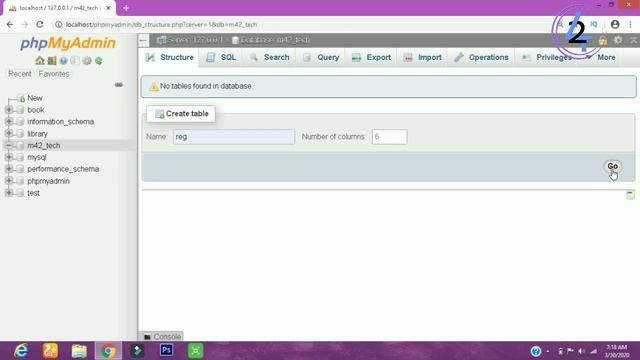Viewport: 640px width, 360px height.
Task: Hide navigation panel arrow button
Action: click(x=143, y=40)
